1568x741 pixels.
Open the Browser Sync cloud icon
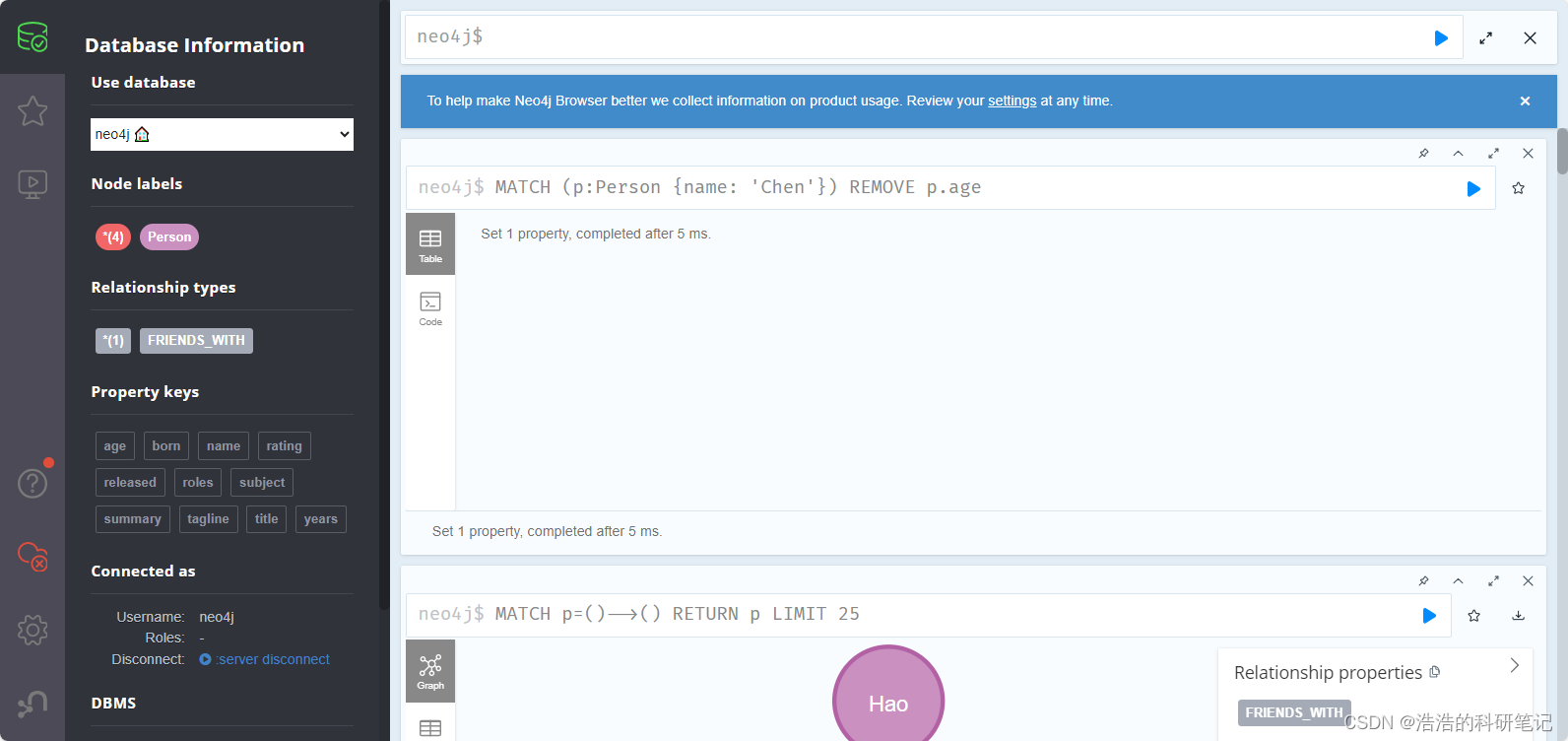click(33, 556)
